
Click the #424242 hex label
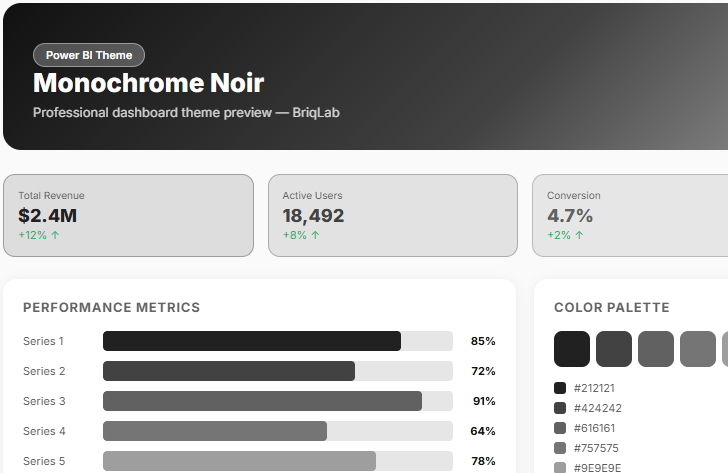tap(597, 408)
